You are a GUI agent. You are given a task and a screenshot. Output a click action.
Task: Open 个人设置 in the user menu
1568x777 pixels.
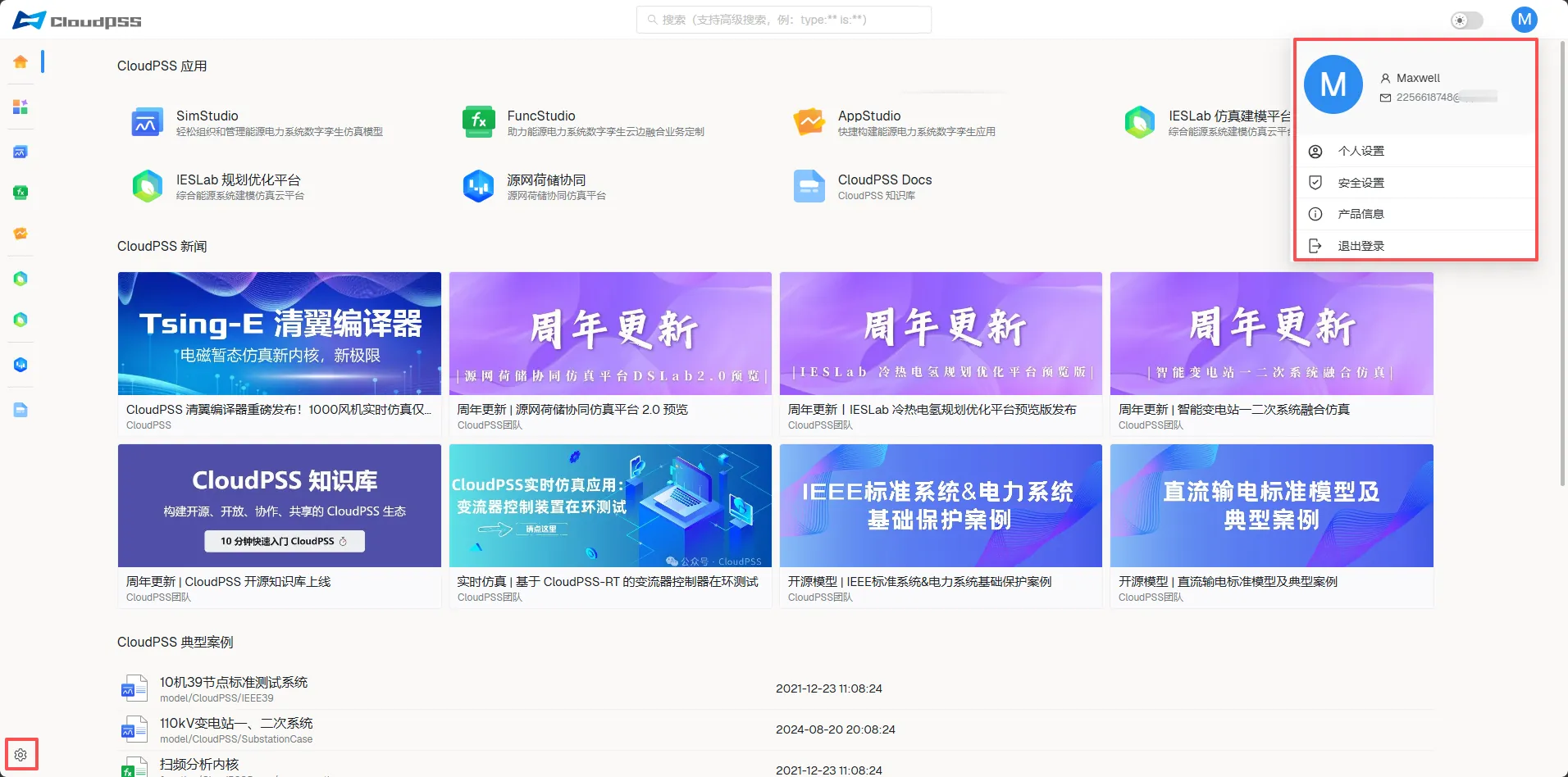pyautogui.click(x=1415, y=151)
